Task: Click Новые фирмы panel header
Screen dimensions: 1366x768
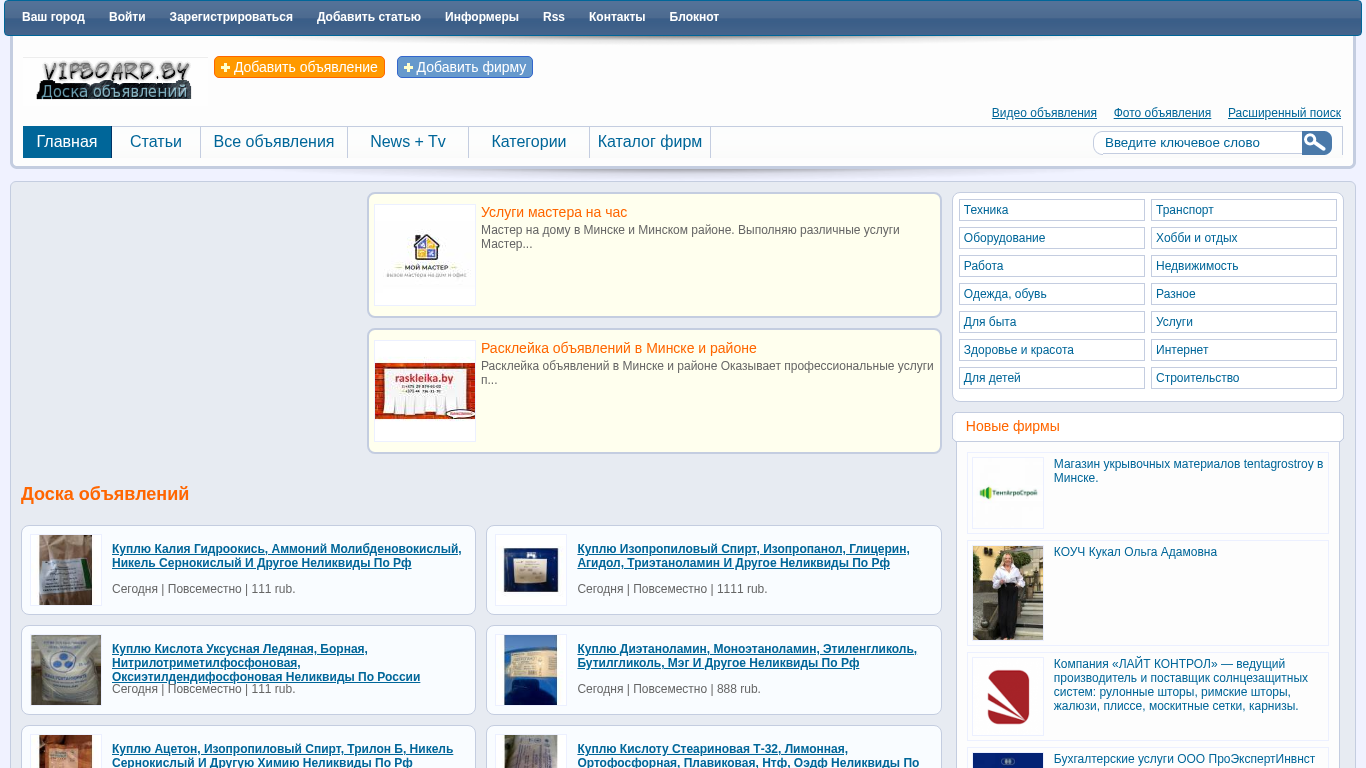Action: [x=1148, y=427]
